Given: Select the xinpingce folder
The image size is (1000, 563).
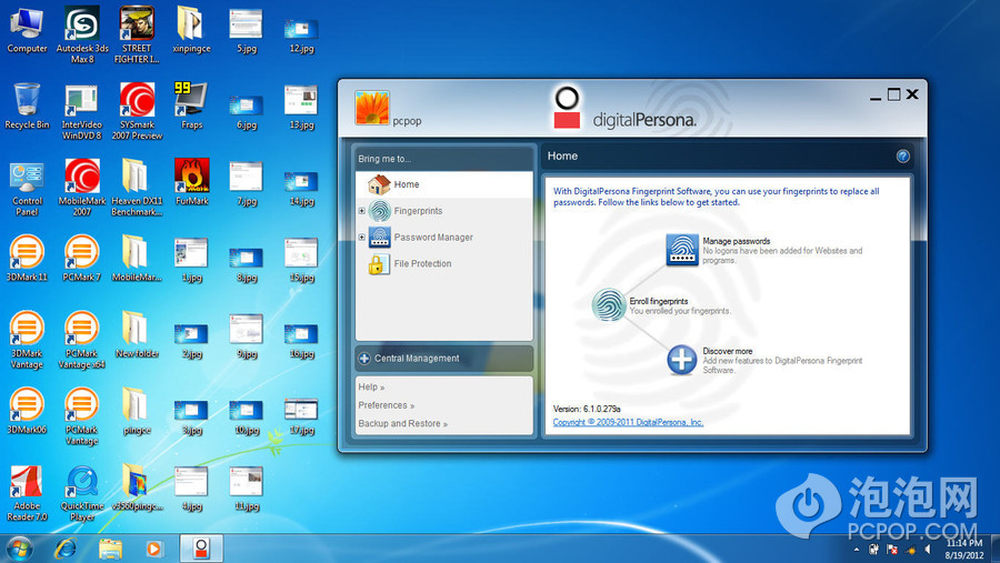Looking at the screenshot, I should point(191,31).
